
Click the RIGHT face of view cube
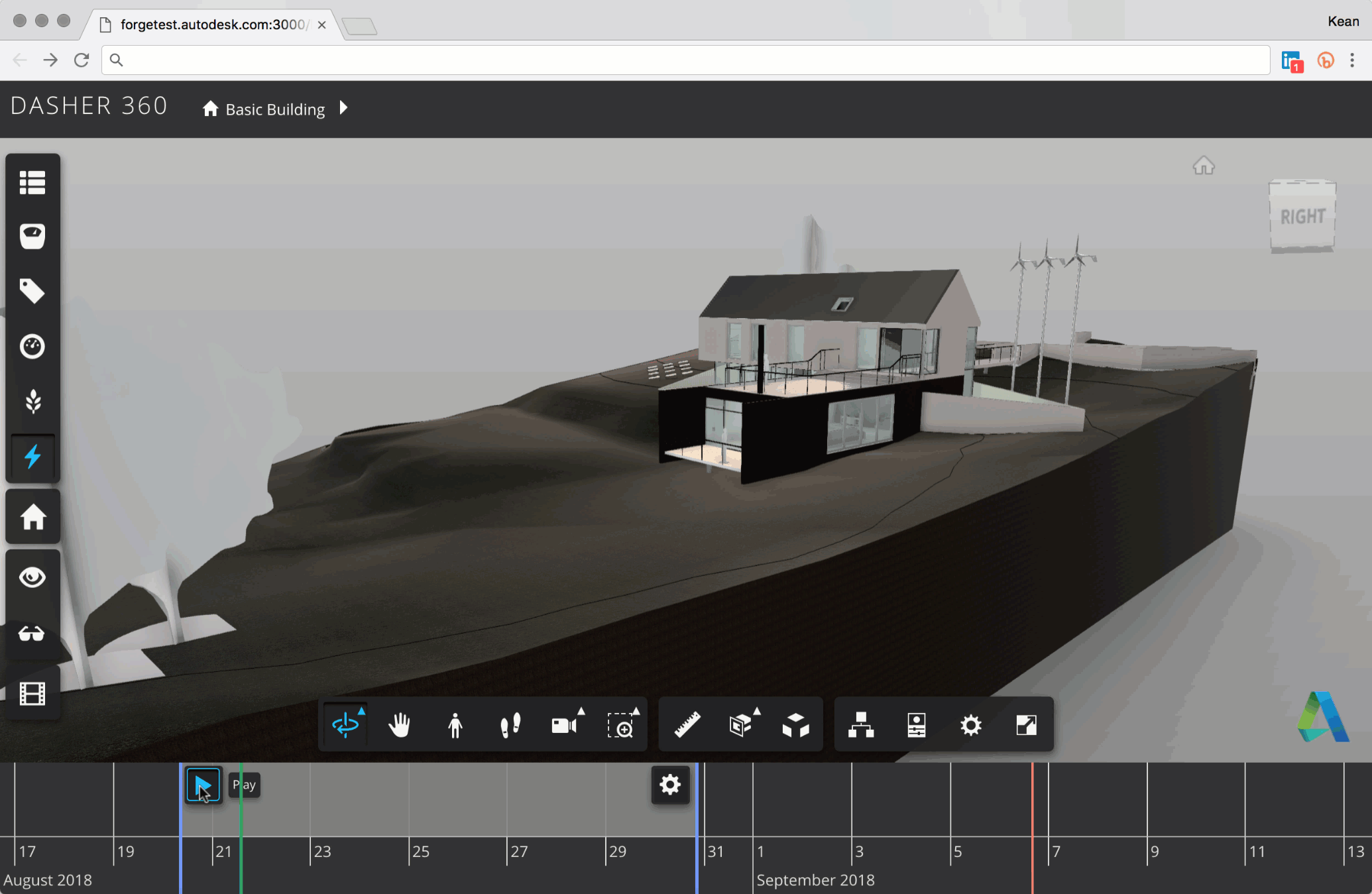pos(1302,217)
